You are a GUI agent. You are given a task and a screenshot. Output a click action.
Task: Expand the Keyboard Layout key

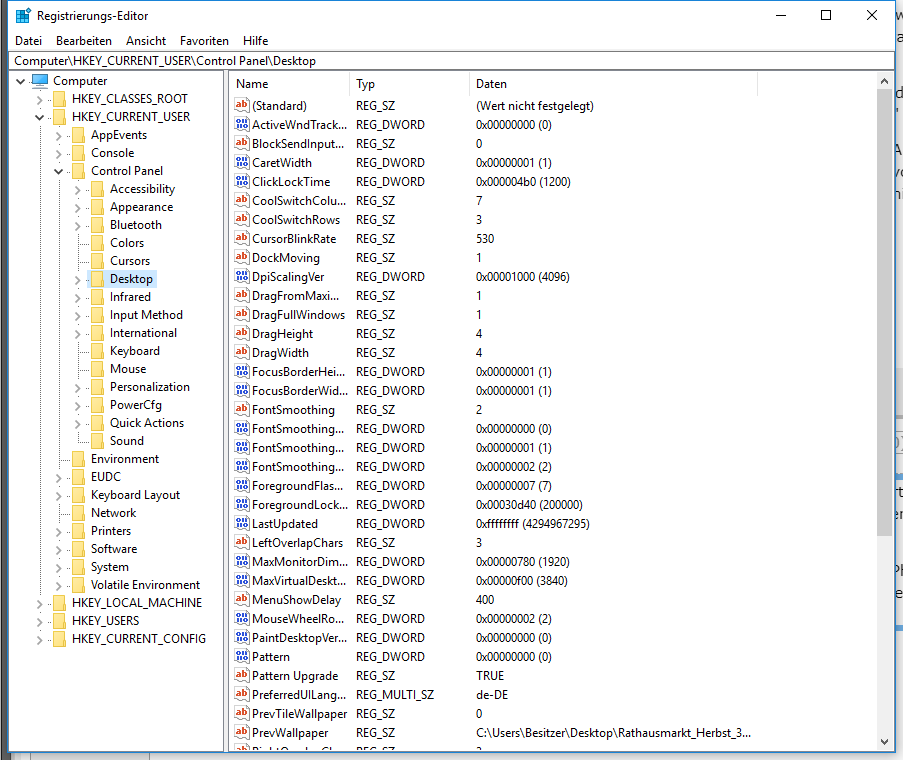coord(58,496)
